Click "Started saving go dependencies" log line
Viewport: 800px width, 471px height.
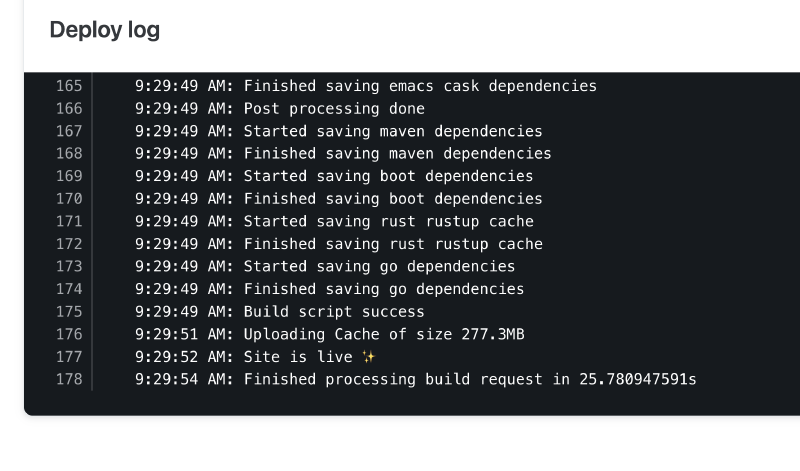[326, 266]
